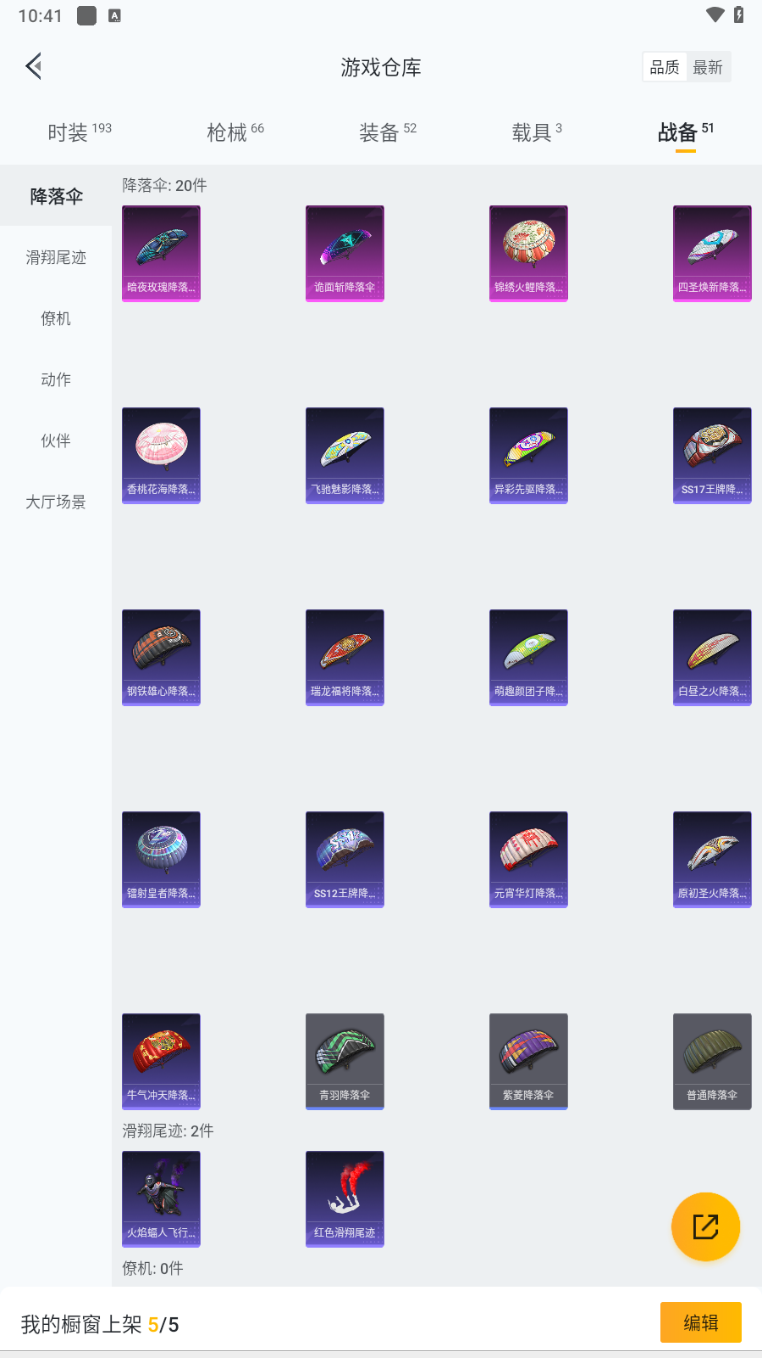The height and width of the screenshot is (1358, 762).
Task: Choose the 青羽降落伞 item
Action: click(x=344, y=1061)
